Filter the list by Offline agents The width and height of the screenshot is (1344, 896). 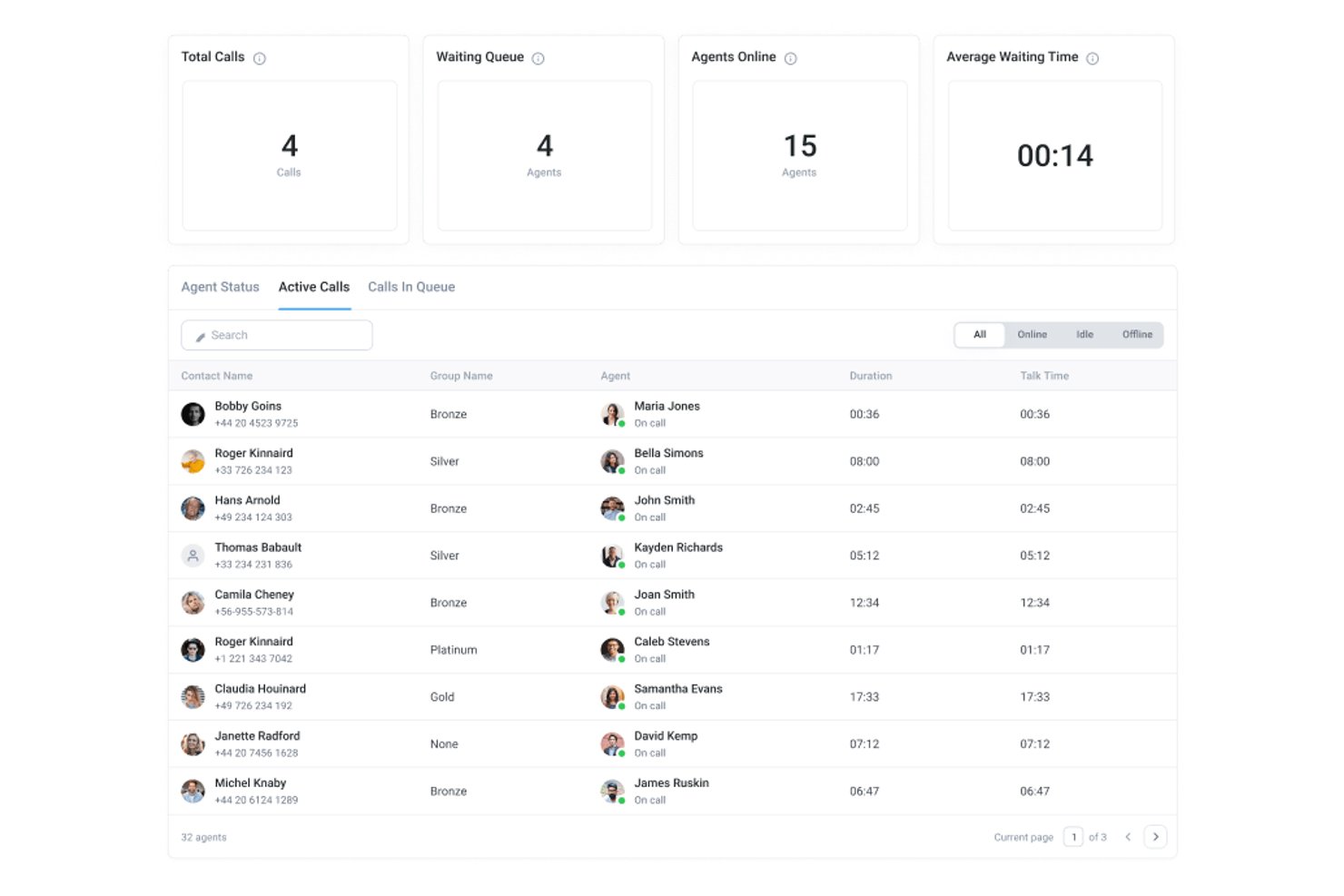tap(1137, 335)
